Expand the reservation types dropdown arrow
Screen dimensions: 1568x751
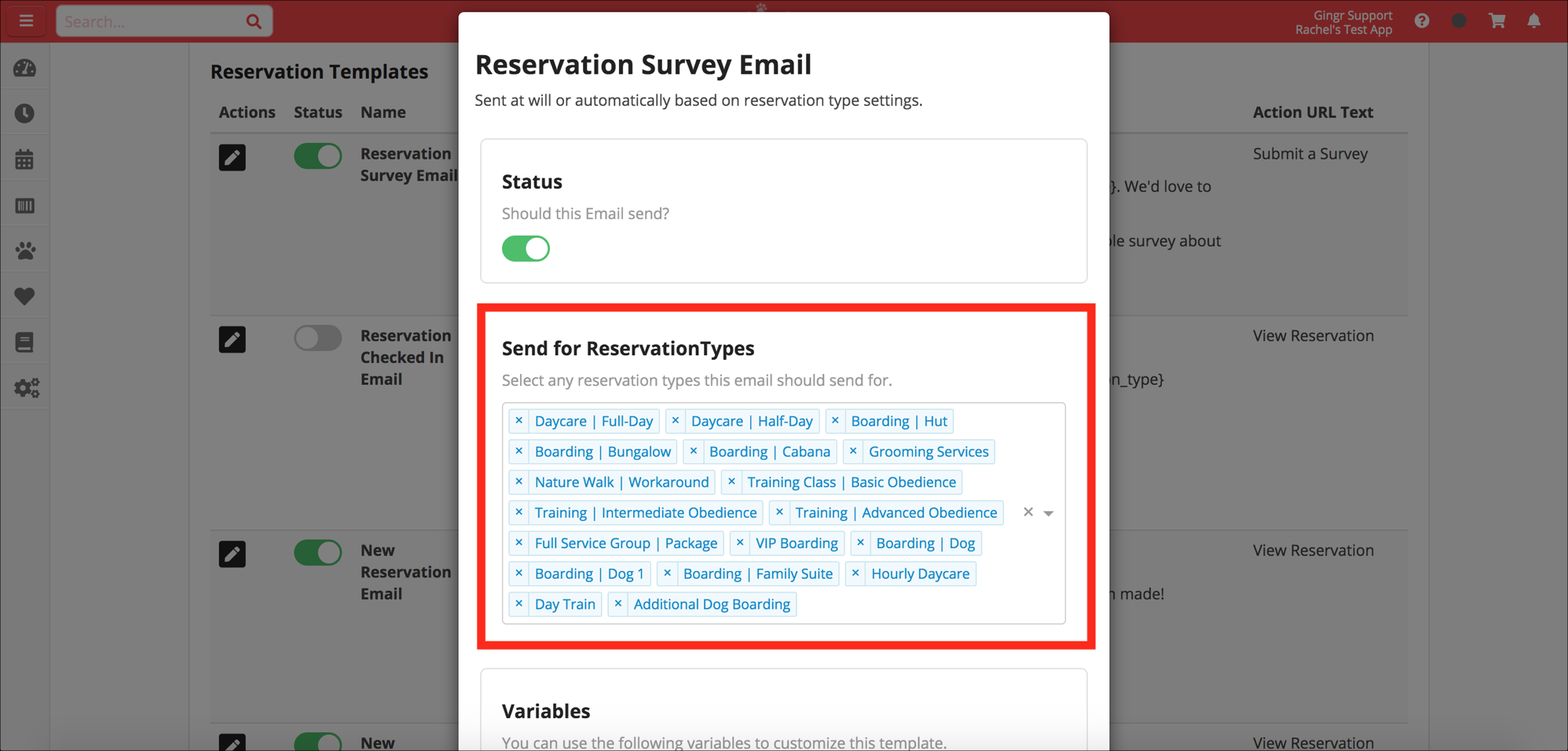point(1049,514)
